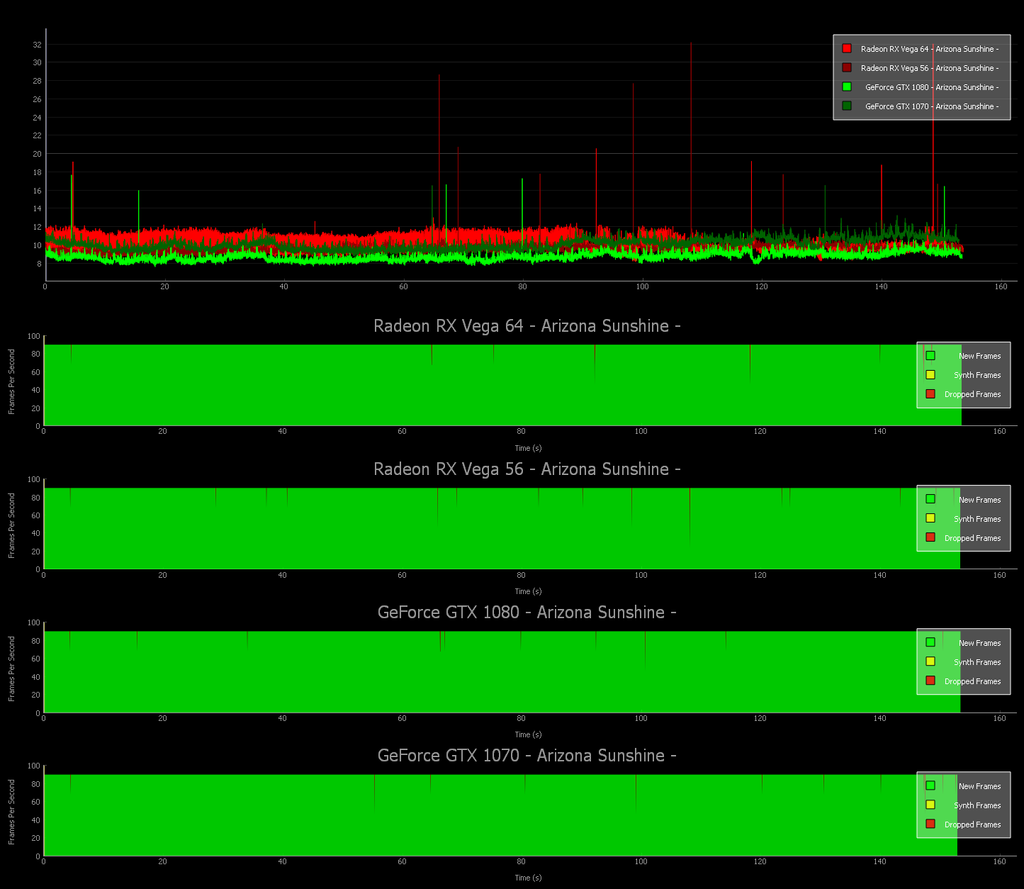Viewport: 1024px width, 889px height.
Task: Click 'Synth Frames' label in GTX 1080 legend
Action: (x=977, y=662)
